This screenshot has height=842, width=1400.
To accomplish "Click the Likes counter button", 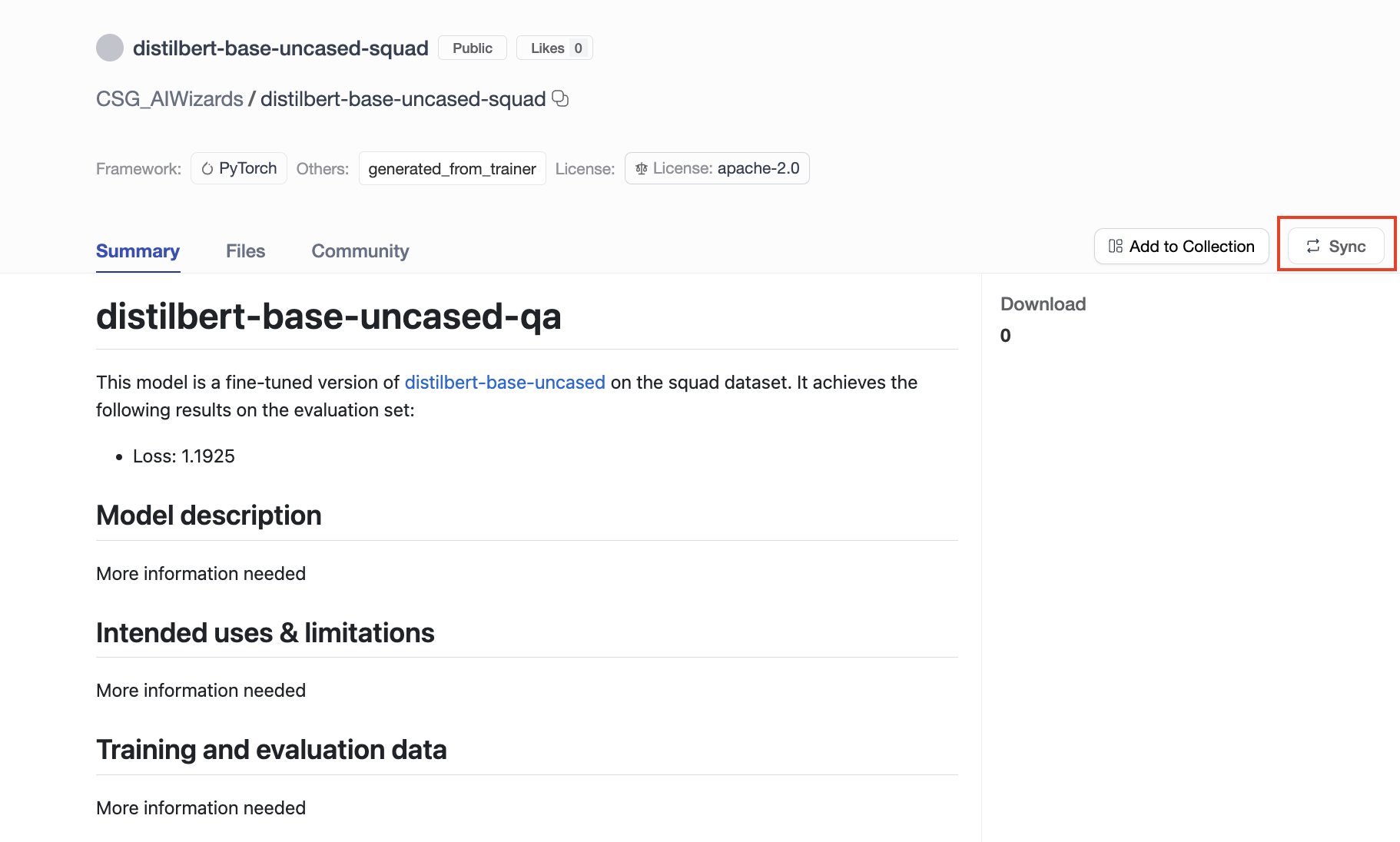I will [x=555, y=48].
